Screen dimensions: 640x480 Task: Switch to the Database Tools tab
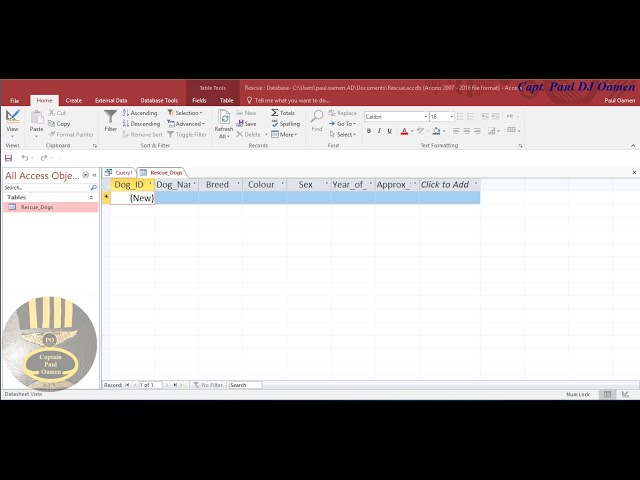click(159, 100)
